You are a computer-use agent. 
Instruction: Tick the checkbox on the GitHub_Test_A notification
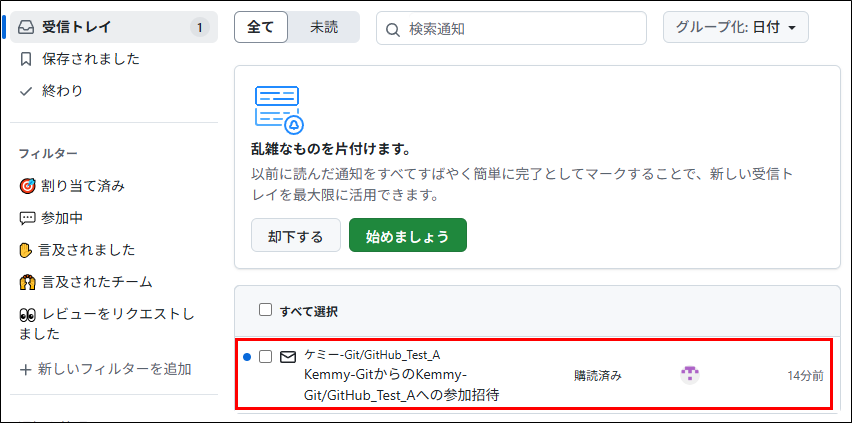click(265, 357)
